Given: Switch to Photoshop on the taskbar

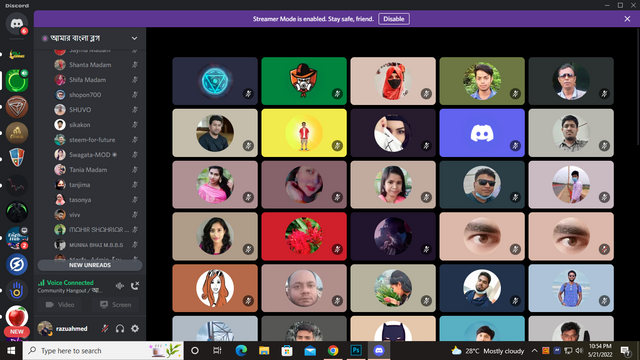Looking at the screenshot, I should [x=356, y=351].
